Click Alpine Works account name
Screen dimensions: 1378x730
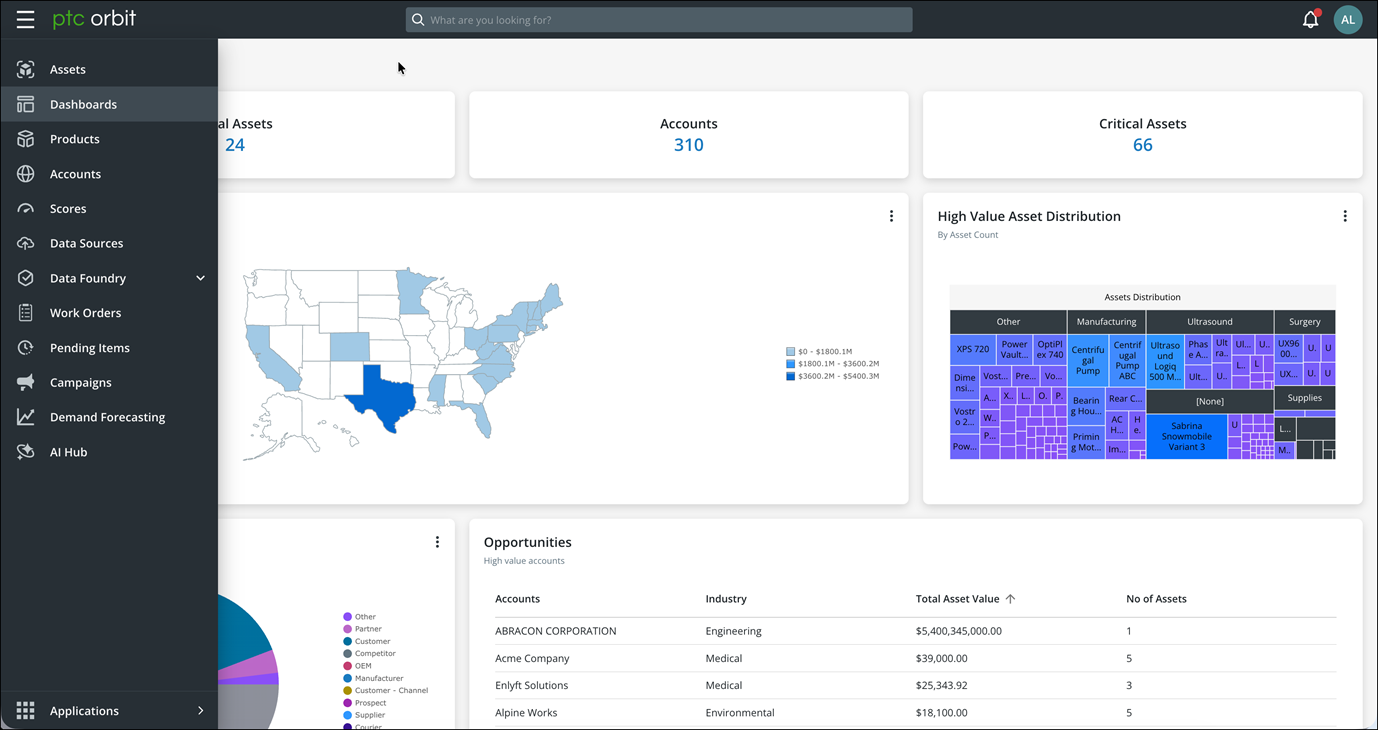(526, 713)
